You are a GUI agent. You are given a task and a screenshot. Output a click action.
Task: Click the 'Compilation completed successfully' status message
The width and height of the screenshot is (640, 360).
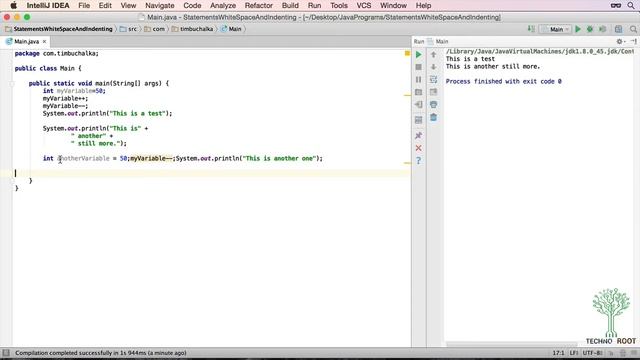point(100,353)
